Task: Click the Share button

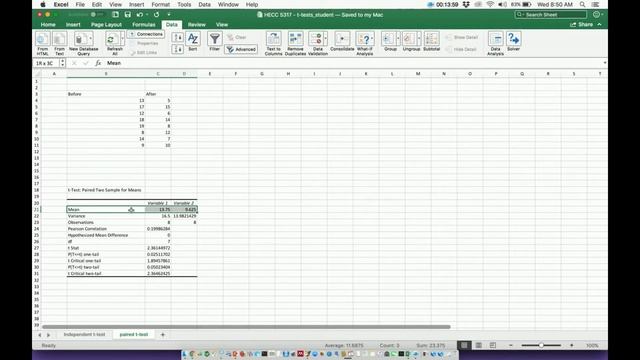Action: pos(582,24)
